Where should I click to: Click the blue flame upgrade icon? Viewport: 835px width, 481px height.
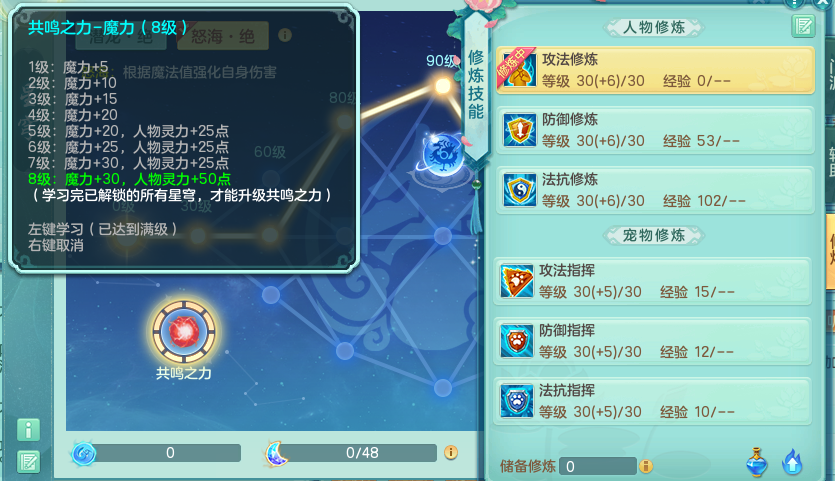coord(792,461)
